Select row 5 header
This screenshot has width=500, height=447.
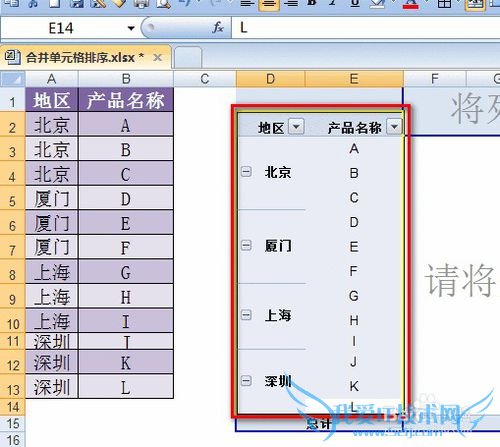pos(13,198)
